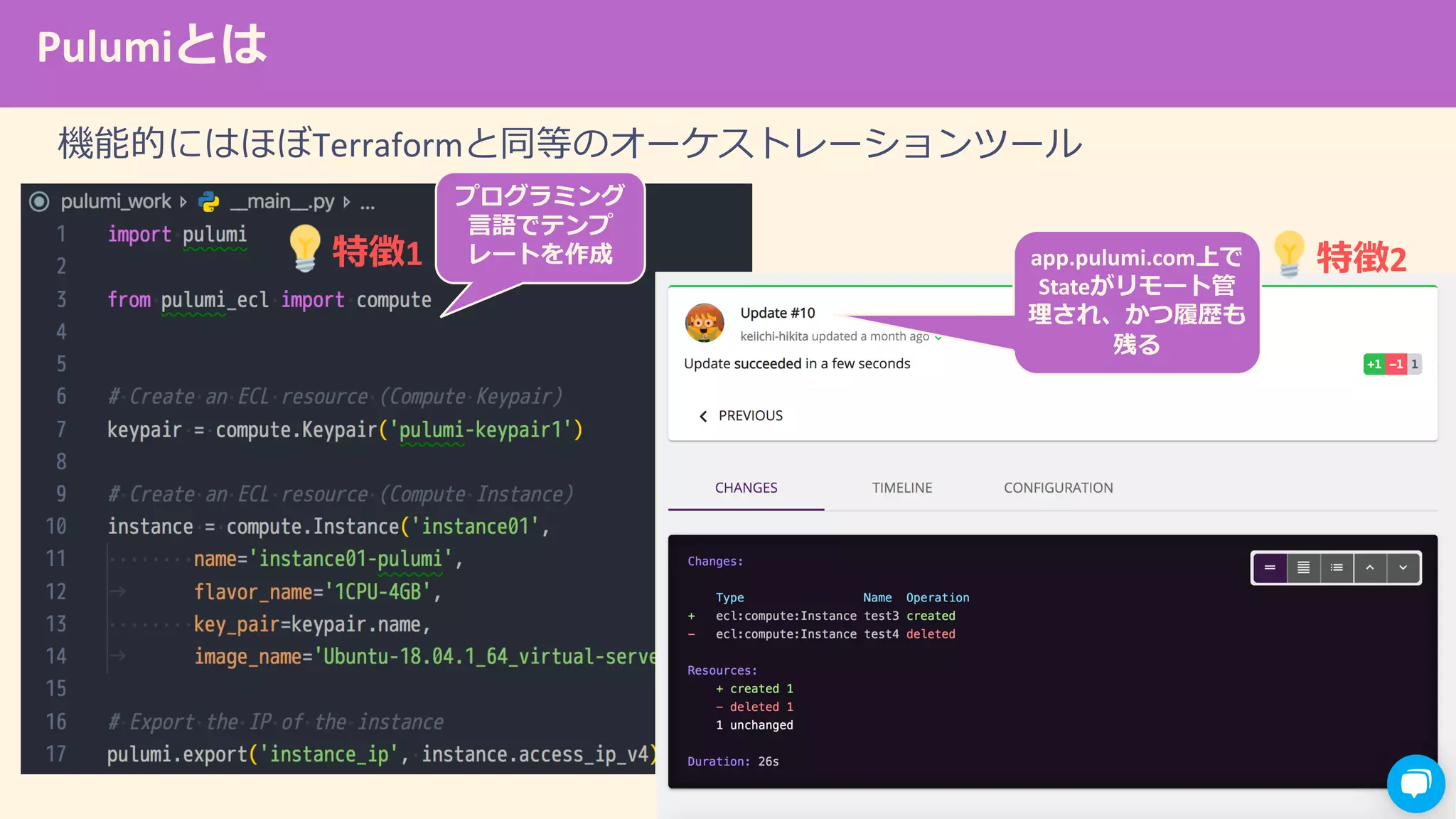
Task: Open the Update #10 title
Action: pos(778,313)
